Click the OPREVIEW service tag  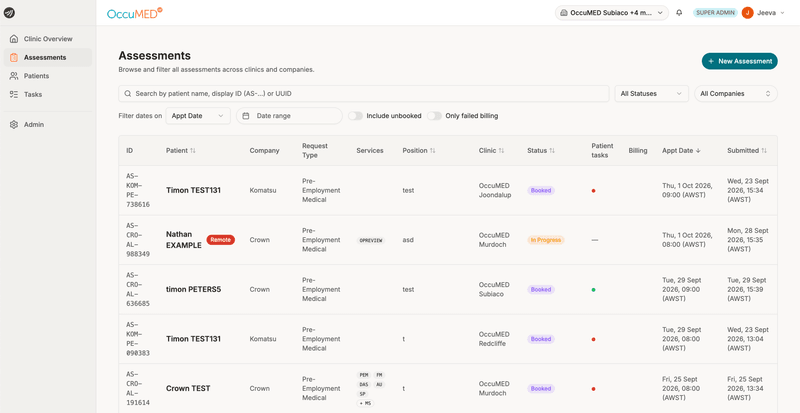pos(370,240)
